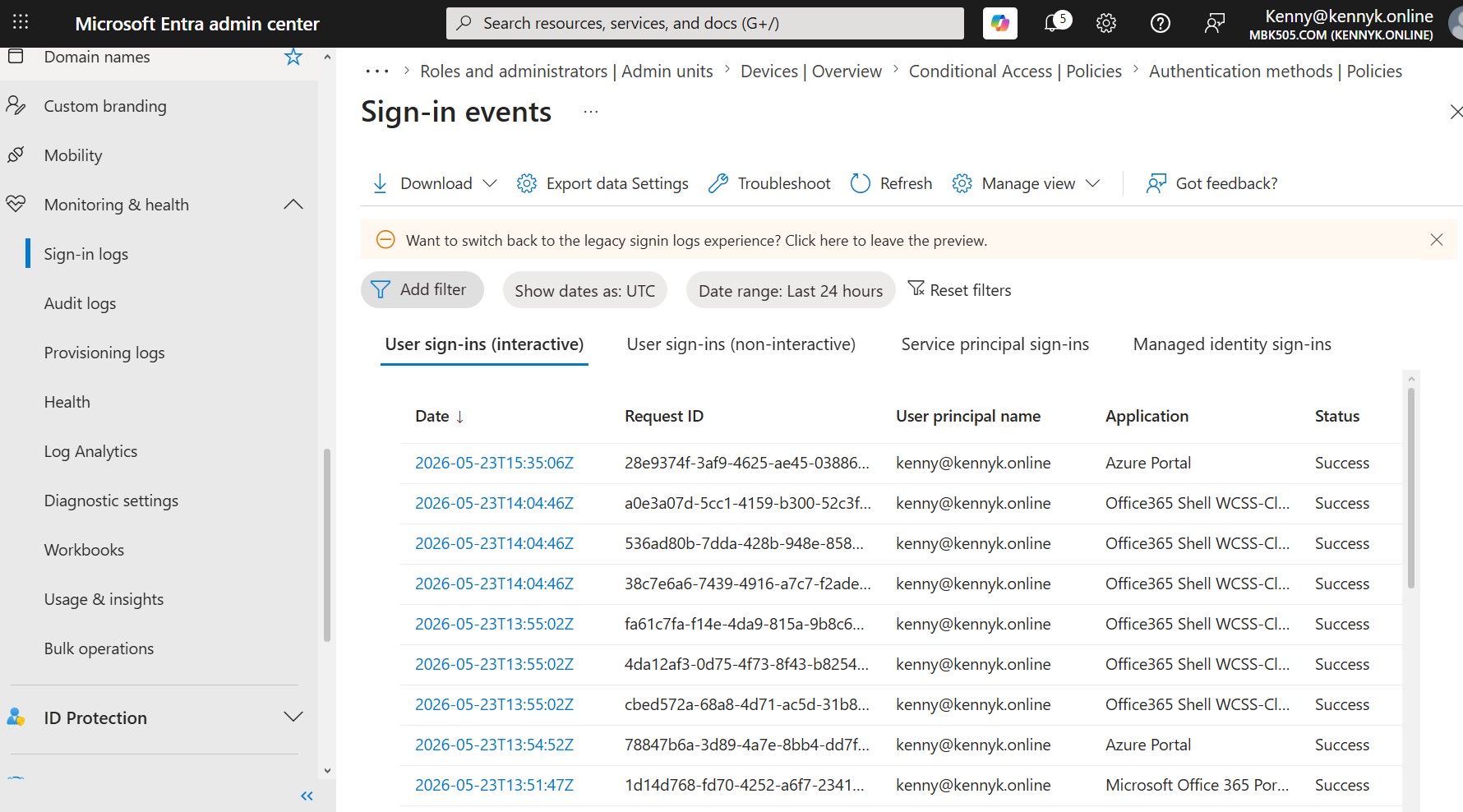
Task: Click the Add filter funnel icon
Action: [381, 289]
